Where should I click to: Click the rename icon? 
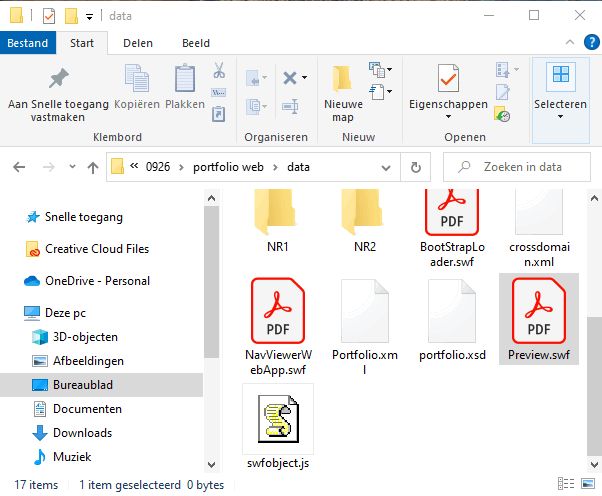pos(290,106)
